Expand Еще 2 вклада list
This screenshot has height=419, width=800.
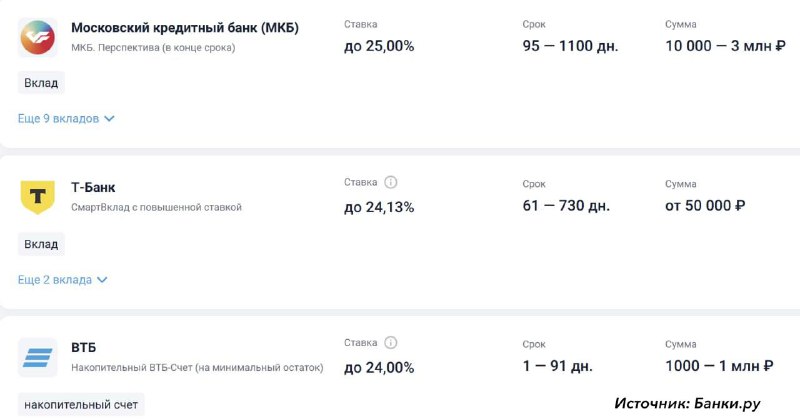tap(63, 280)
